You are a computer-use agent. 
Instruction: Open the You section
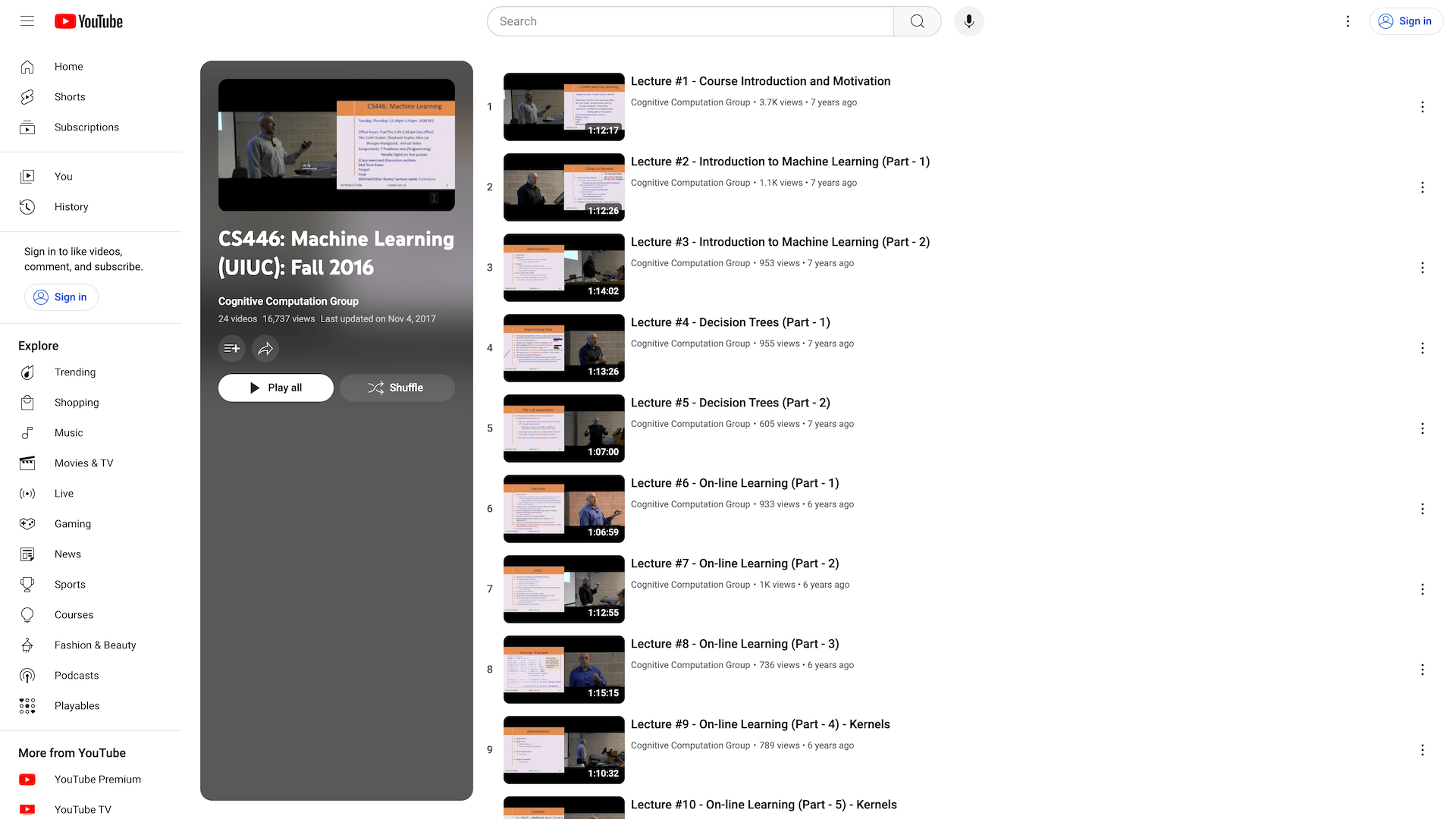[91, 177]
